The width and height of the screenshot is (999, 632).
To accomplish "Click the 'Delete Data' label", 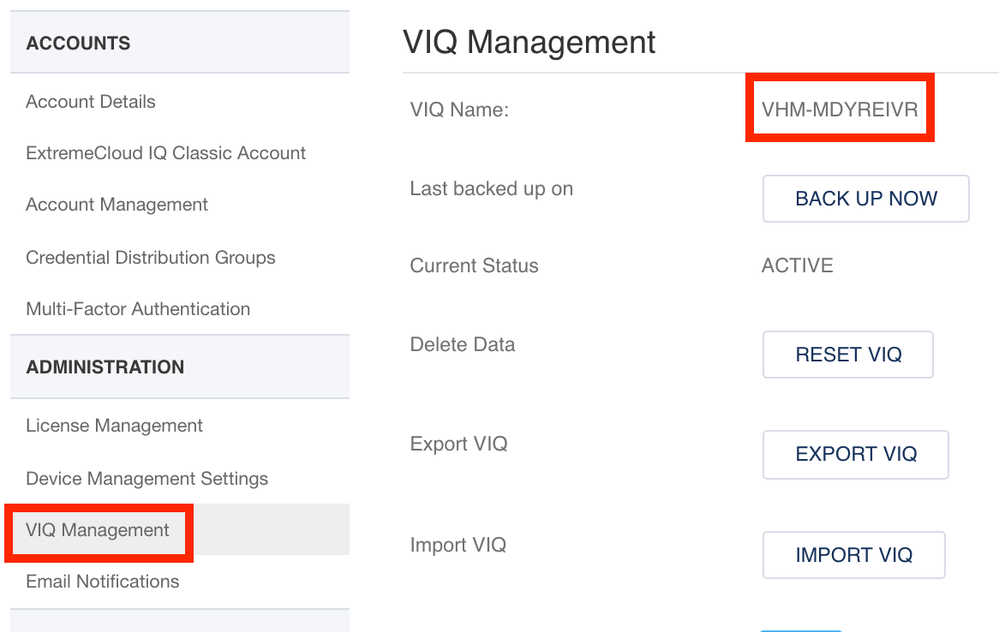I will [462, 345].
